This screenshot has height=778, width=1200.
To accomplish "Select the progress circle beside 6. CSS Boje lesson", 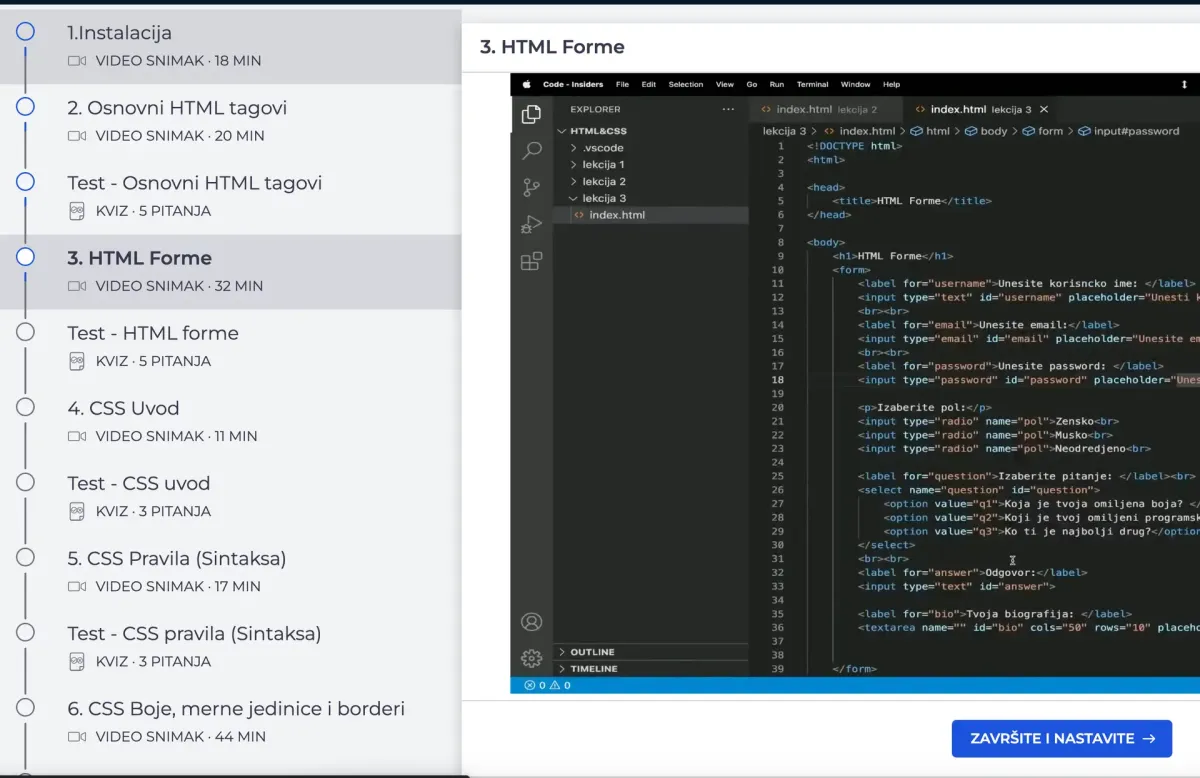I will (25, 707).
